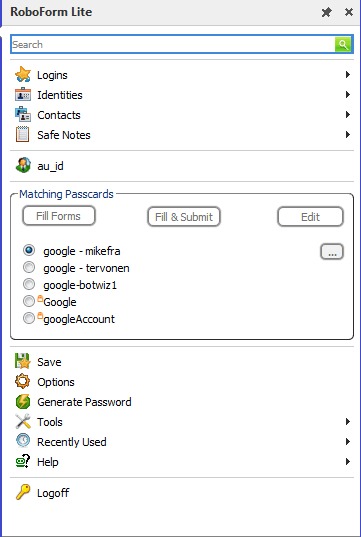Expand the Contacts submenu arrow
Image resolution: width=361 pixels, height=537 pixels.
(348, 114)
